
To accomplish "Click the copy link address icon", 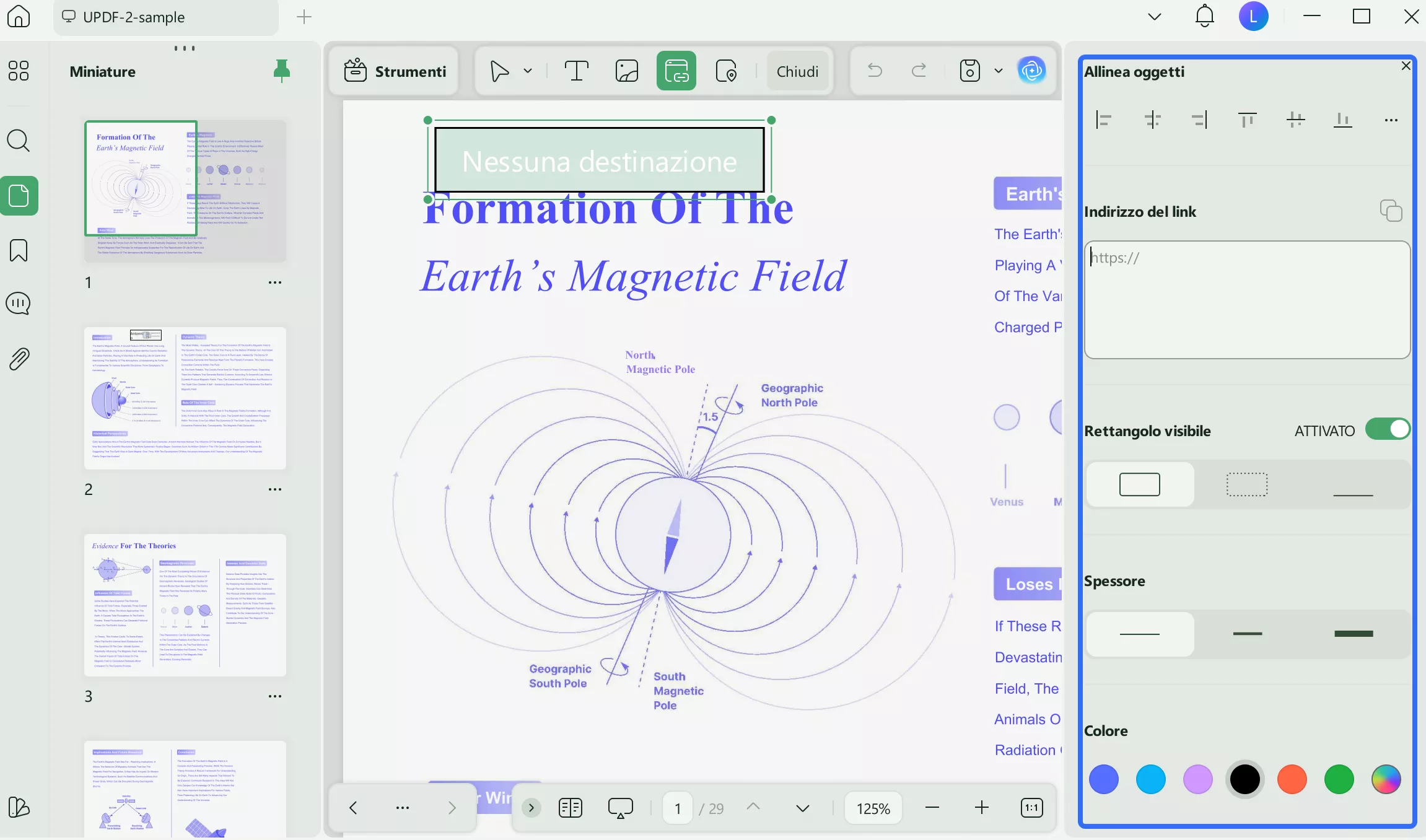I will click(1391, 211).
